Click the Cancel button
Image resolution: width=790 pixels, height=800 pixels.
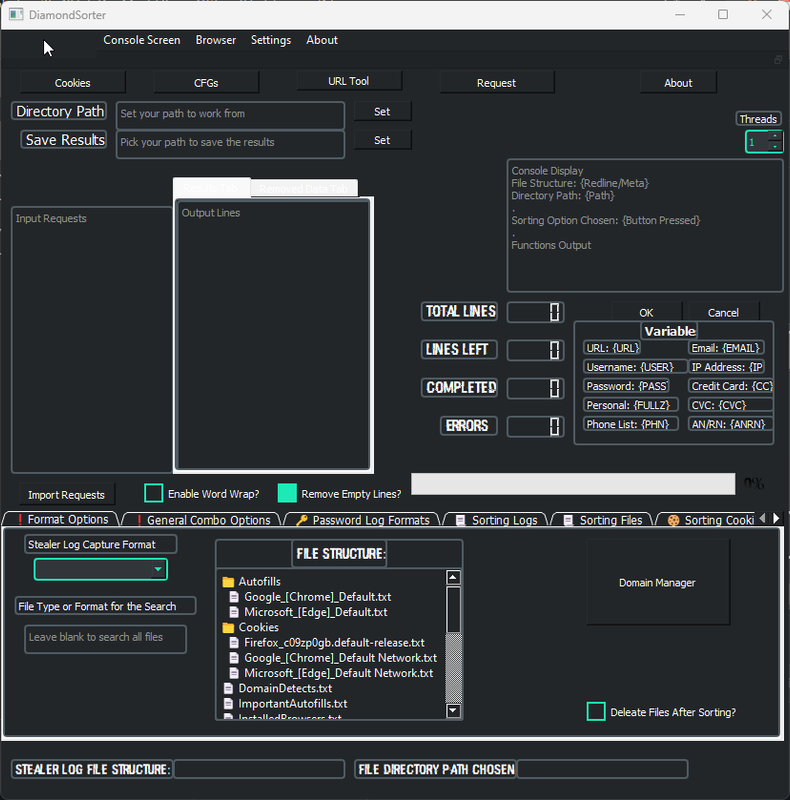pyautogui.click(x=723, y=312)
